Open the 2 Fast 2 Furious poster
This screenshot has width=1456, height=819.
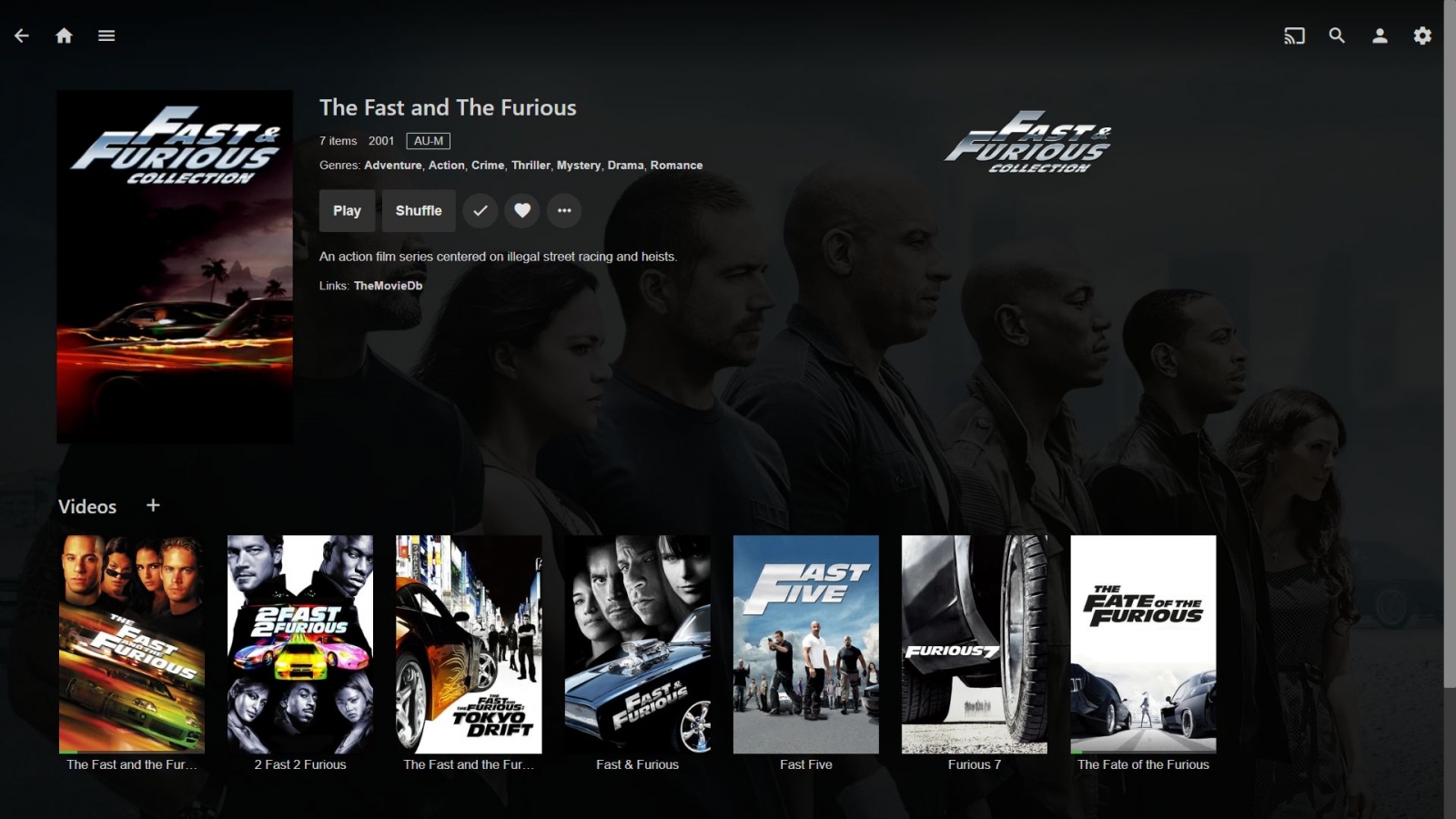300,644
